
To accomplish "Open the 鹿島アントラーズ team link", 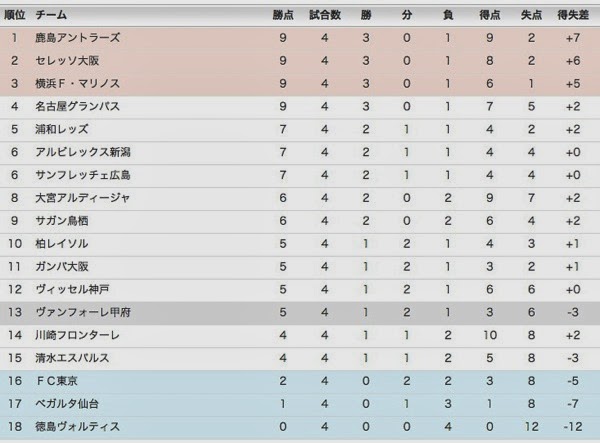I will click(77, 38).
